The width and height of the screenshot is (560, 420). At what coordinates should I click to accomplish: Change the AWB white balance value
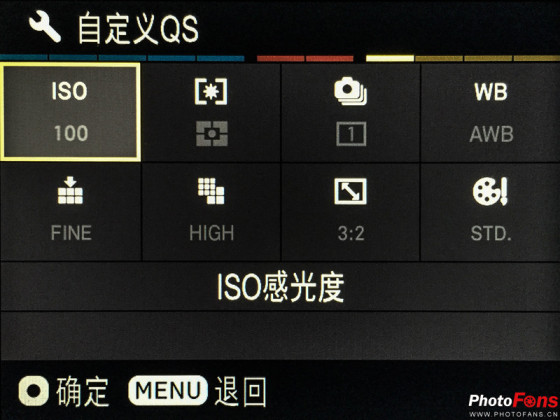pyautogui.click(x=491, y=134)
